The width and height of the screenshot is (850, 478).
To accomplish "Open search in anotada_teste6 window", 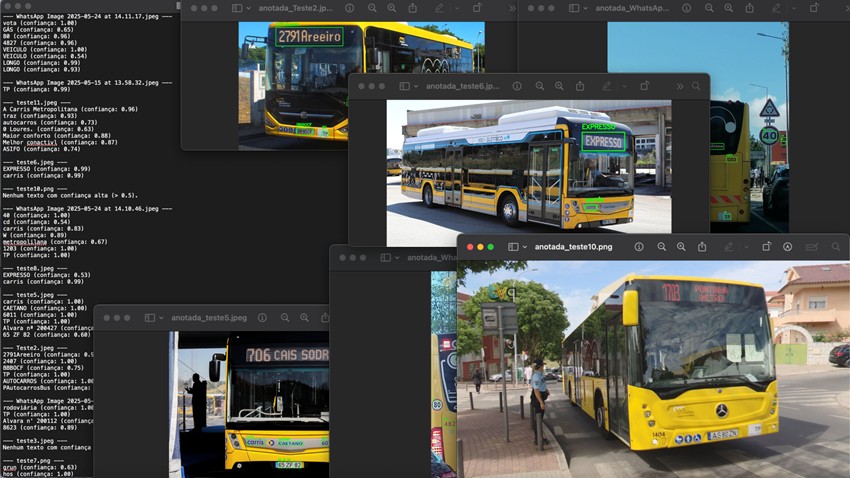I will (x=696, y=86).
